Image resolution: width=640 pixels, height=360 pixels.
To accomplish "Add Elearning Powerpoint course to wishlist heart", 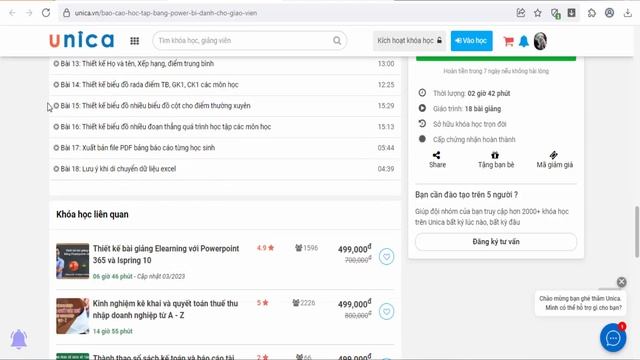I will pyautogui.click(x=386, y=257).
